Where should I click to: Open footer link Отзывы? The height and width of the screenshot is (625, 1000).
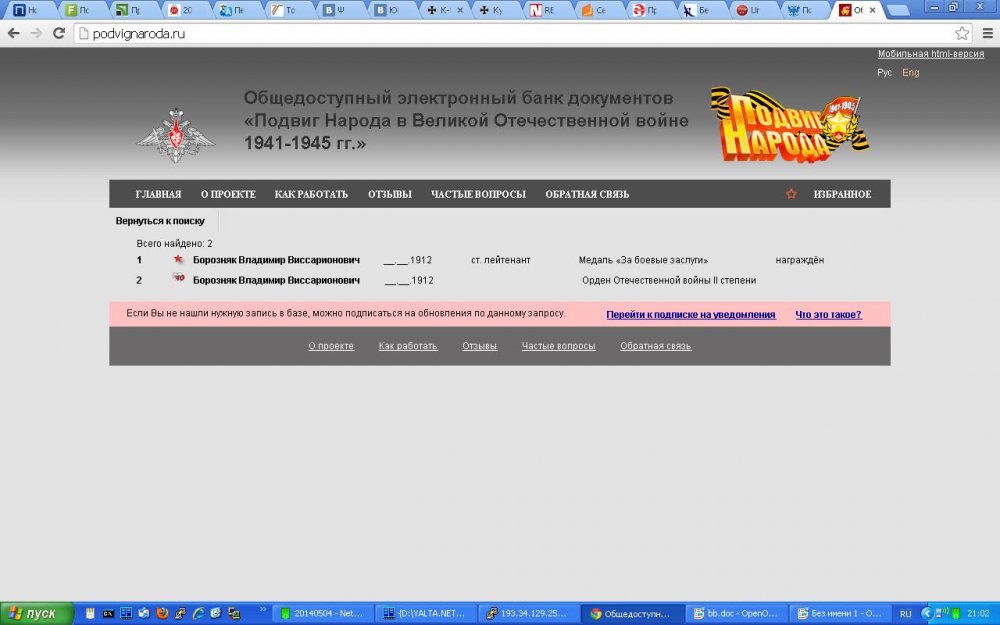[x=480, y=346]
